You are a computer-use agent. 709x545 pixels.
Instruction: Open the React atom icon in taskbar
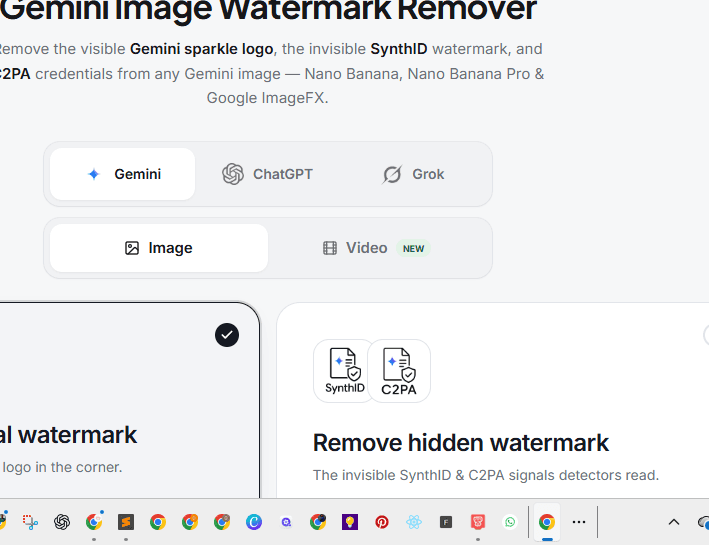click(x=414, y=522)
